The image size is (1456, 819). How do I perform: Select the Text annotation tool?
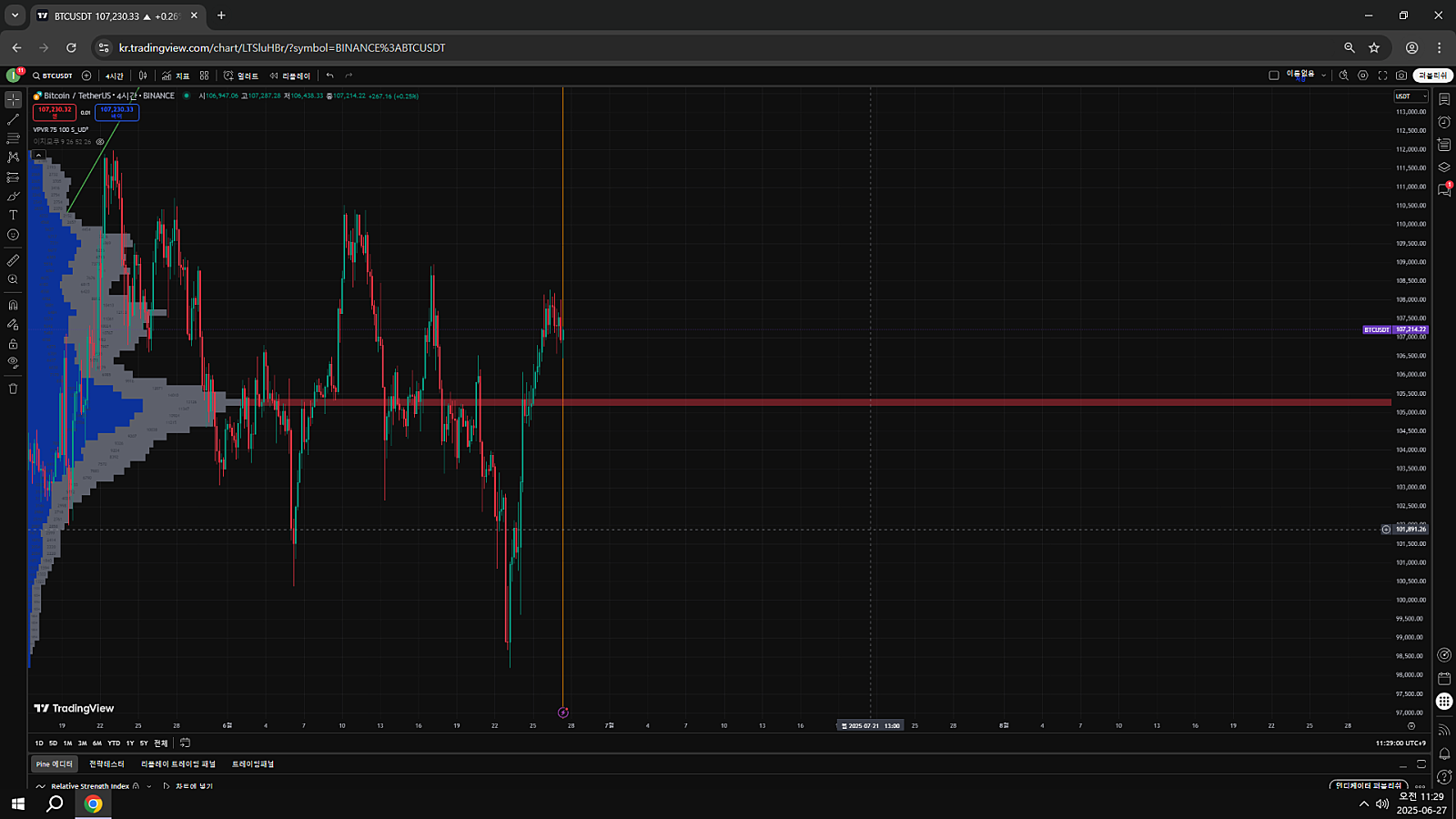pos(13,216)
